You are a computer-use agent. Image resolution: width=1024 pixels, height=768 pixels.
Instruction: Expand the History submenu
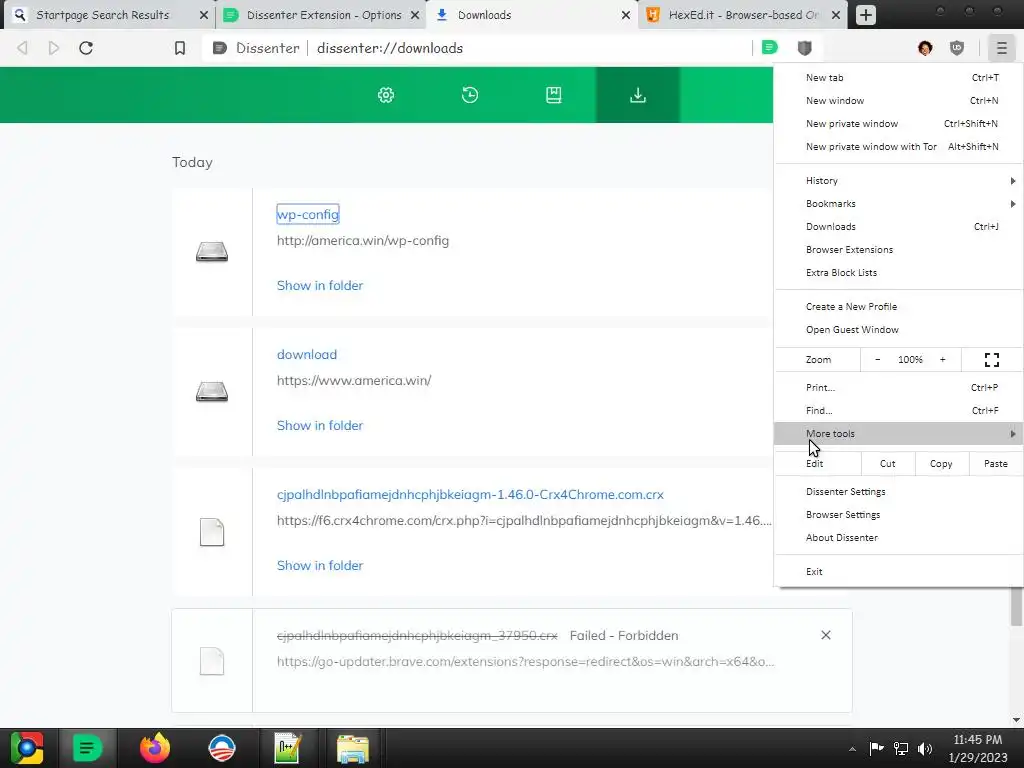pyautogui.click(x=899, y=181)
